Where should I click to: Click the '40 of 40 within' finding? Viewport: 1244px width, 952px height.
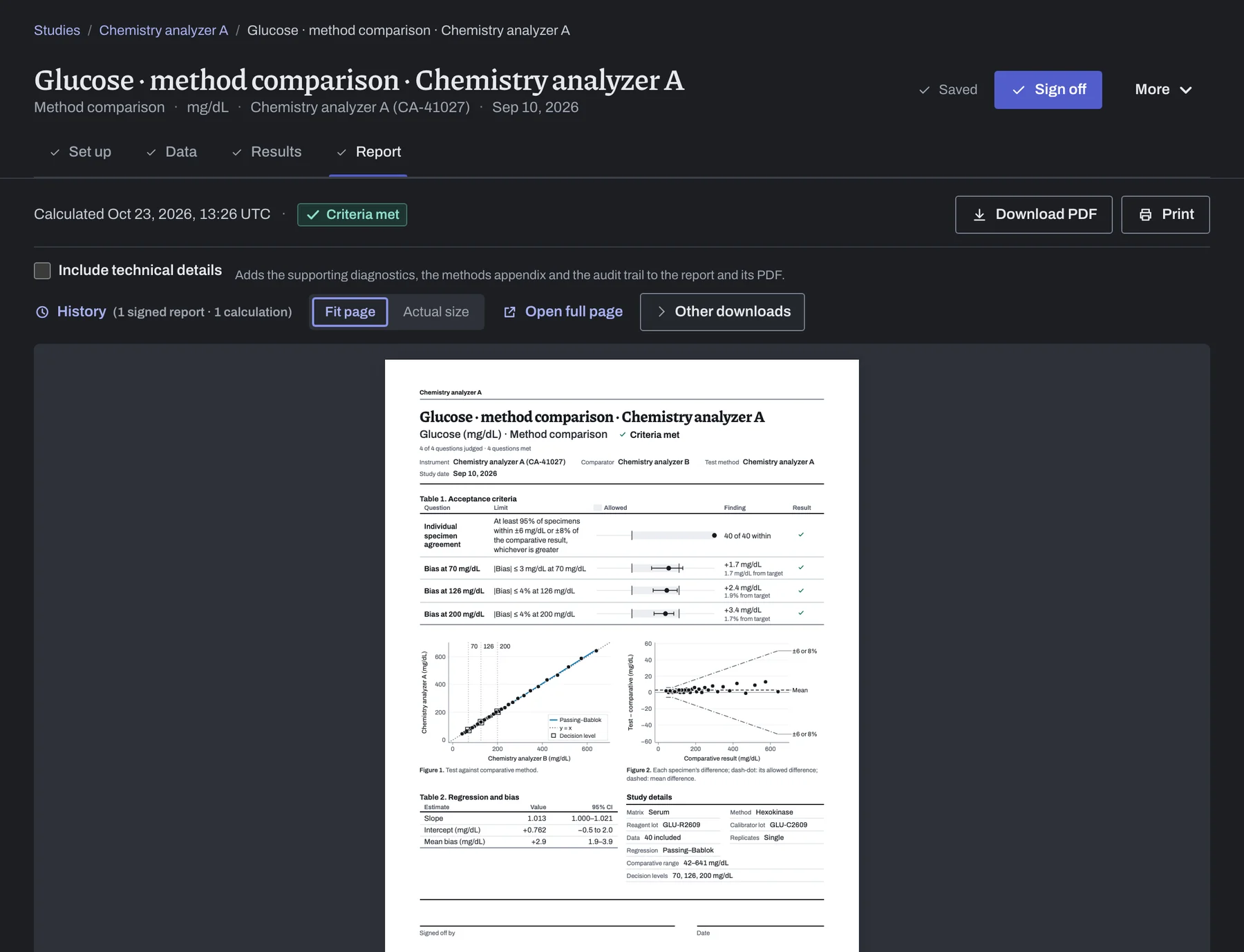747,536
